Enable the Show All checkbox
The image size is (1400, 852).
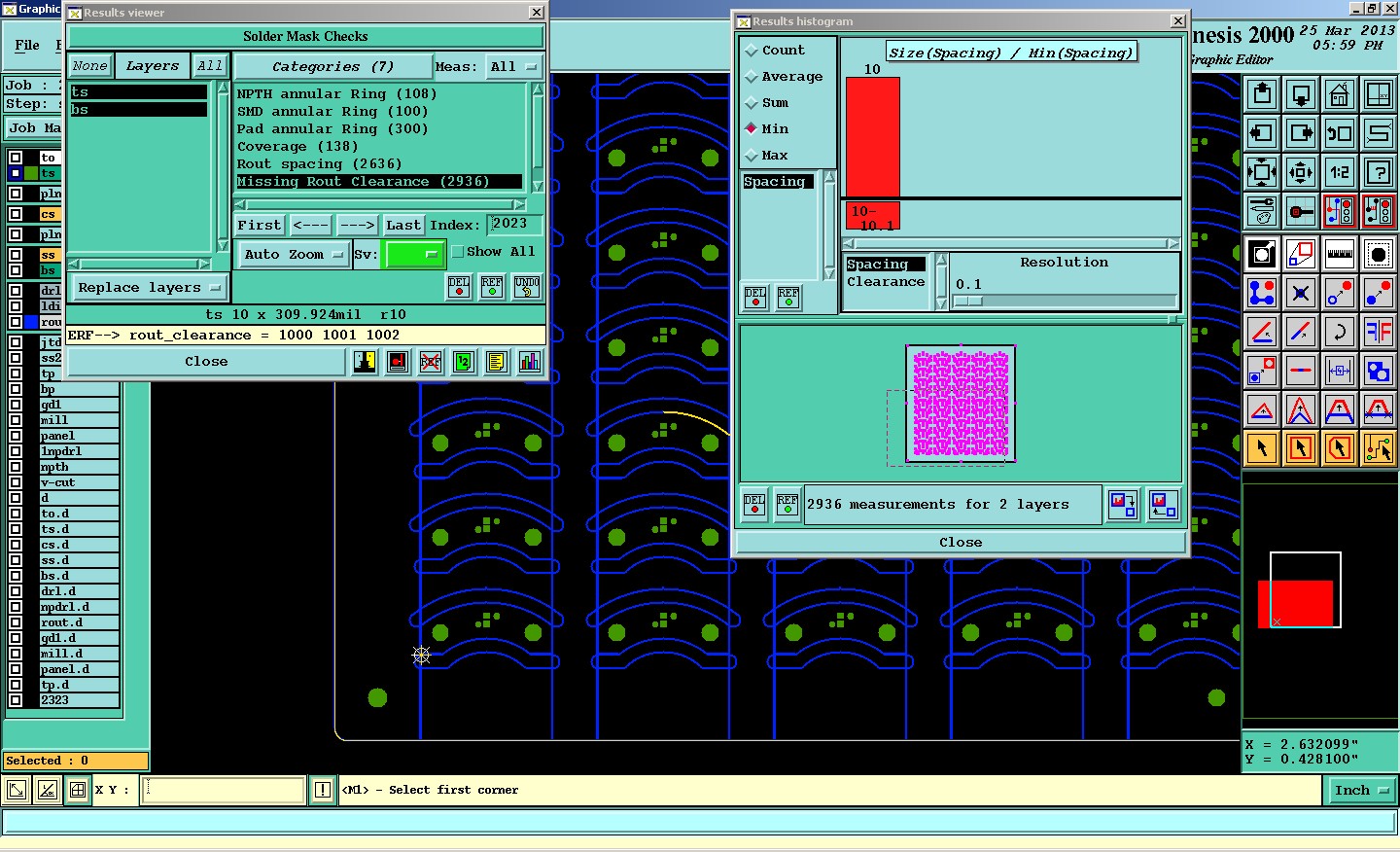click(458, 252)
